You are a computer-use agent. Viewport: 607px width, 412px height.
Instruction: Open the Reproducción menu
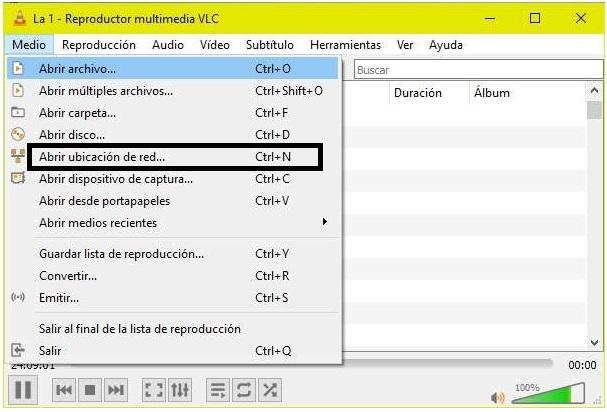click(99, 45)
